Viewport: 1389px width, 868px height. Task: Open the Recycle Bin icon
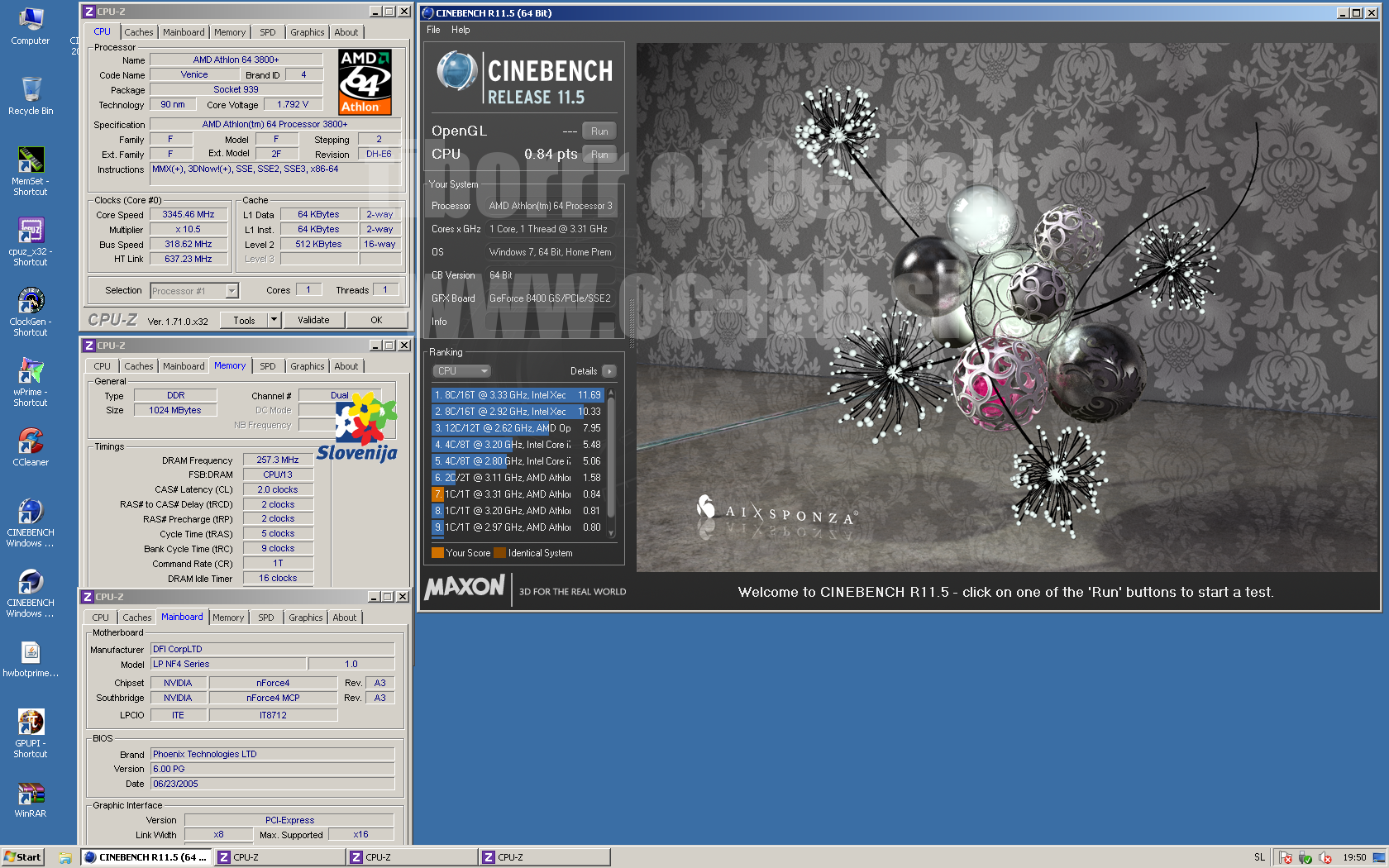31,96
